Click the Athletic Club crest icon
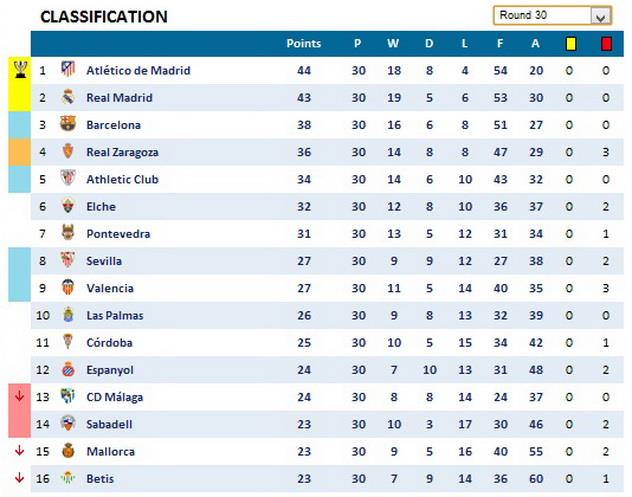This screenshot has width=632, height=497. pos(68,179)
